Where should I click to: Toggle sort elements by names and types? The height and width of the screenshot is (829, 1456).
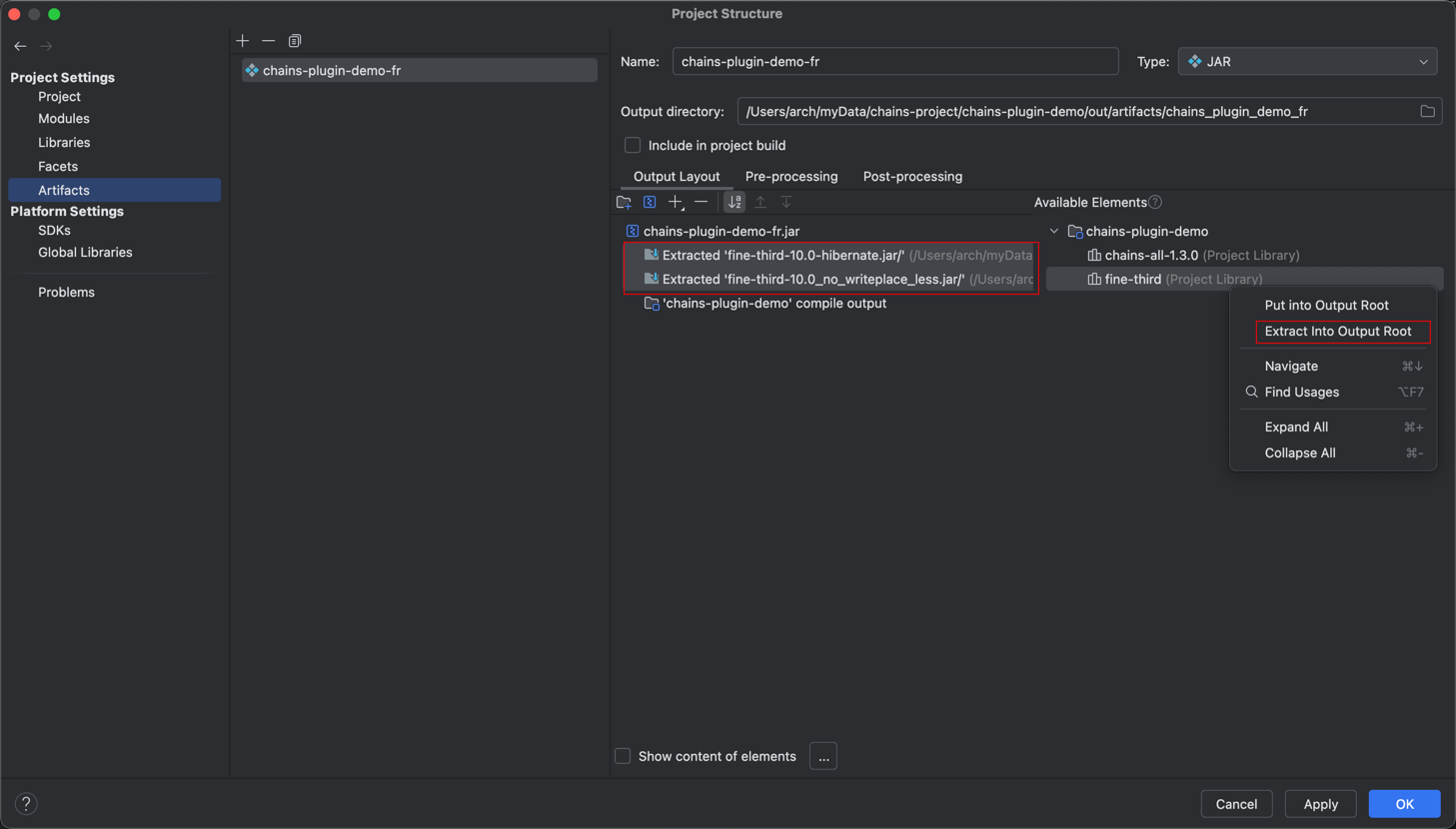click(734, 202)
